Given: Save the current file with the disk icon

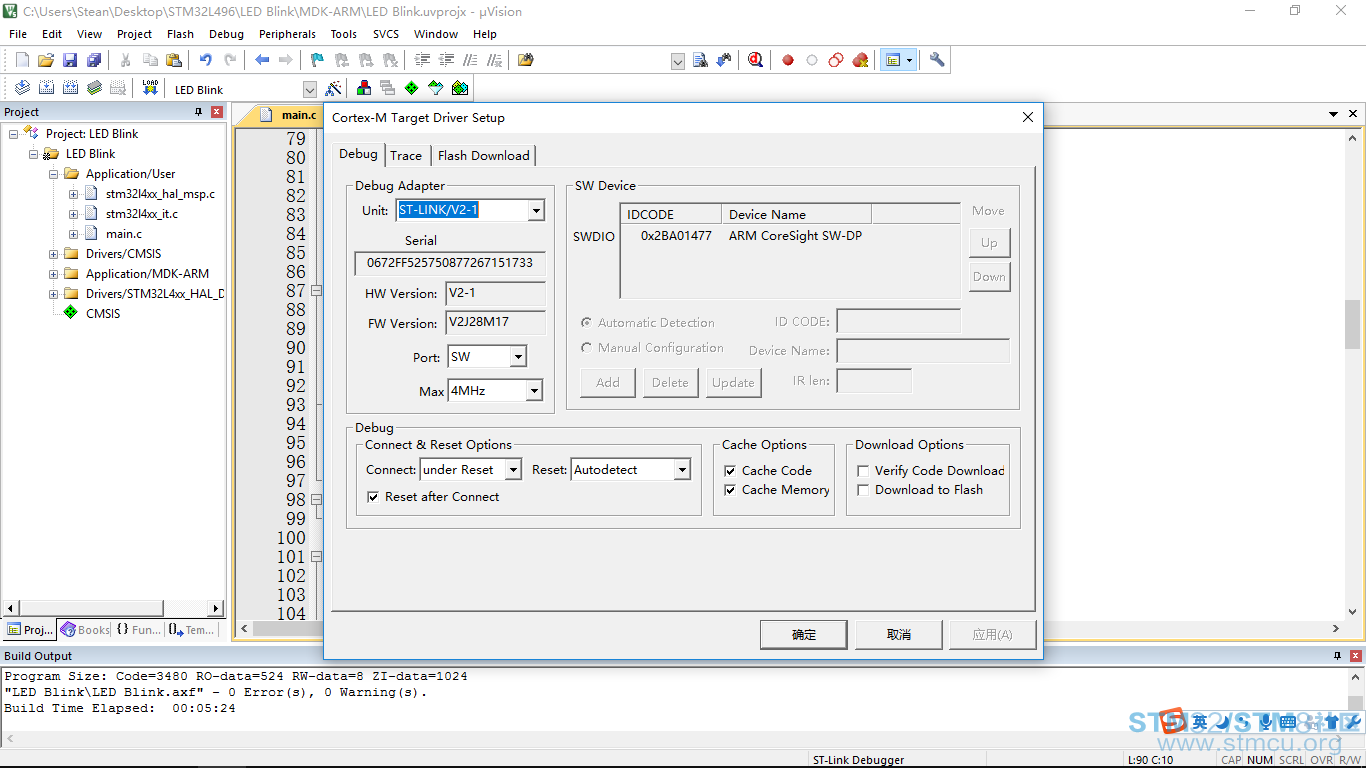Looking at the screenshot, I should click(x=70, y=60).
